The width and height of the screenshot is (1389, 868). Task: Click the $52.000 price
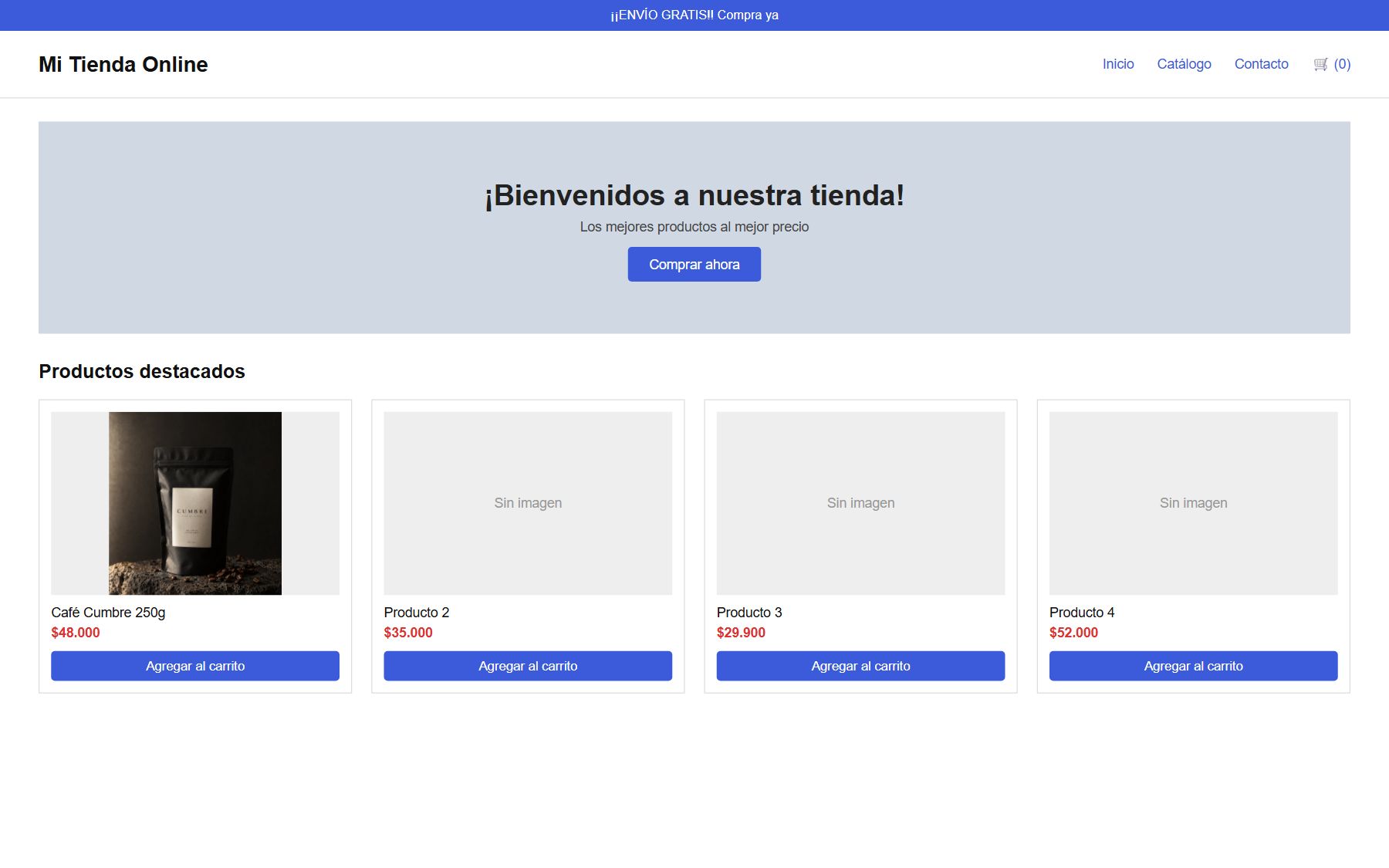(x=1073, y=633)
